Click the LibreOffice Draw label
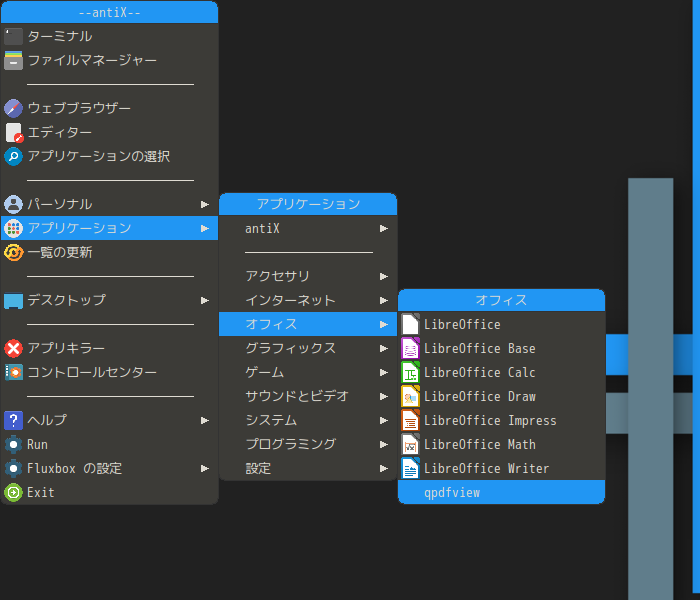 (479, 396)
